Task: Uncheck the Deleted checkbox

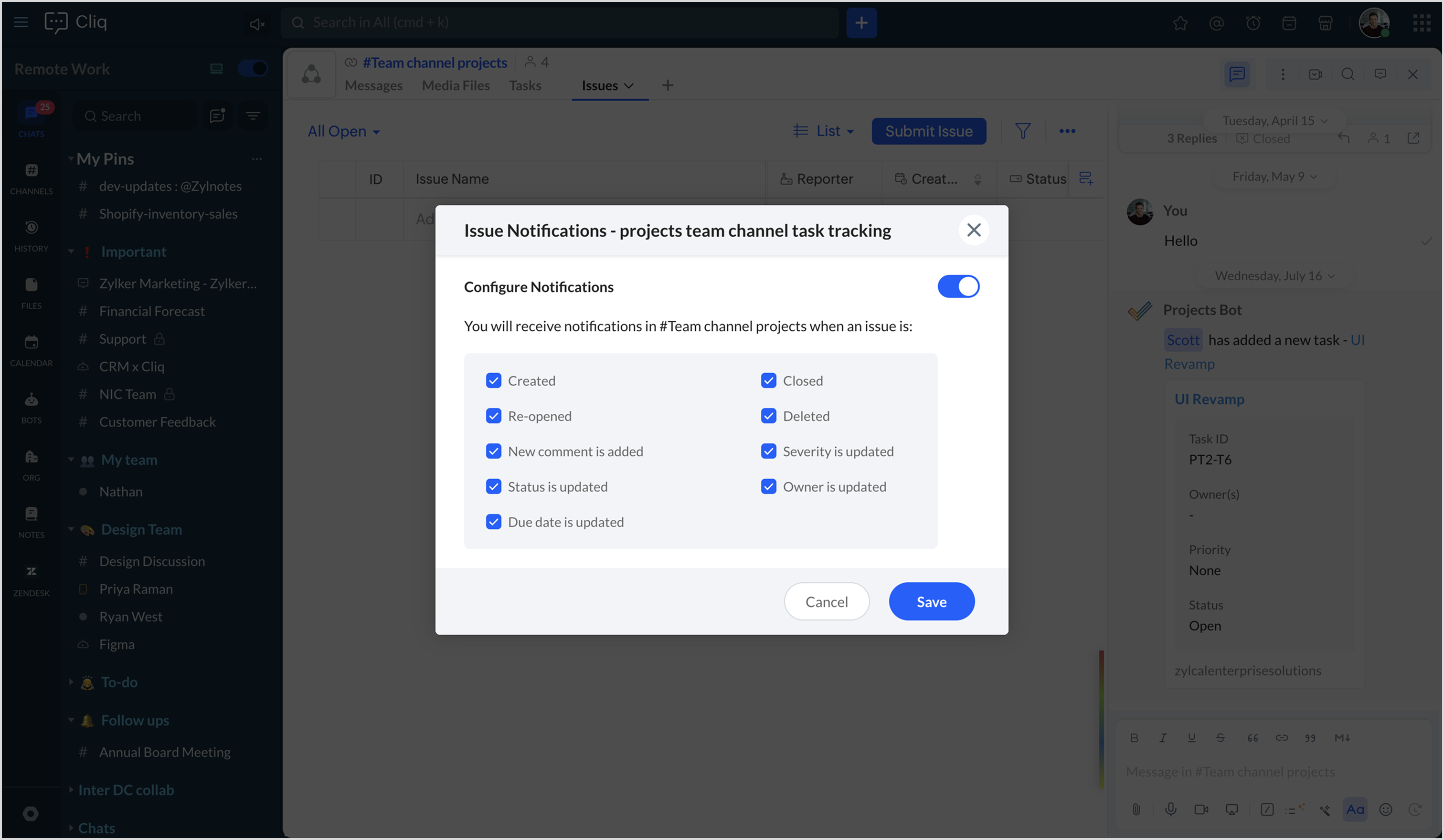Action: tap(768, 416)
